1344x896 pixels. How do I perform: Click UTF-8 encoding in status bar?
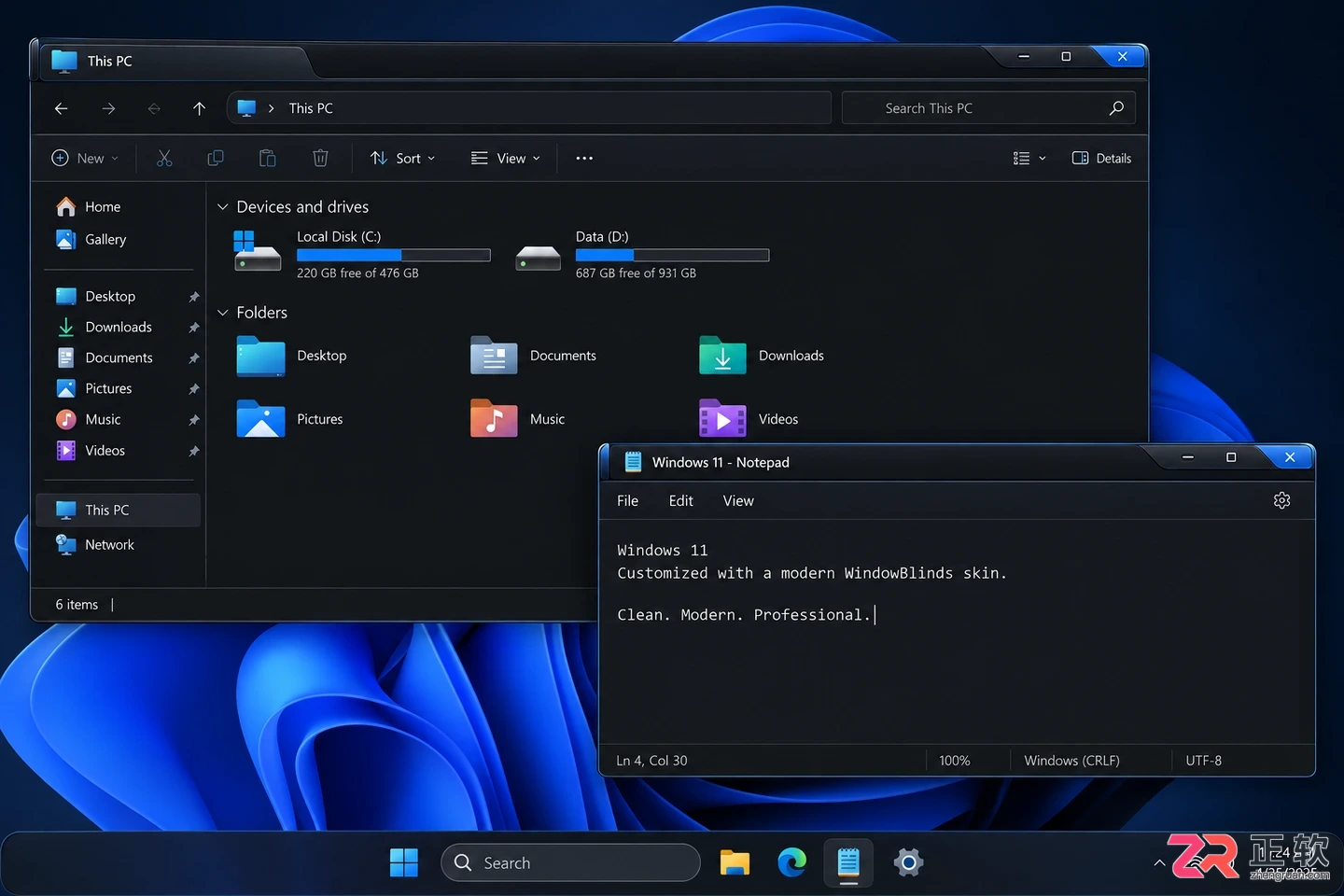point(1204,761)
